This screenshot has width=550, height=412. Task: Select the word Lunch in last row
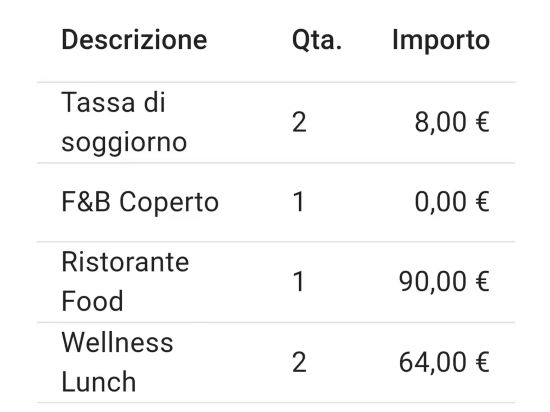point(99,382)
